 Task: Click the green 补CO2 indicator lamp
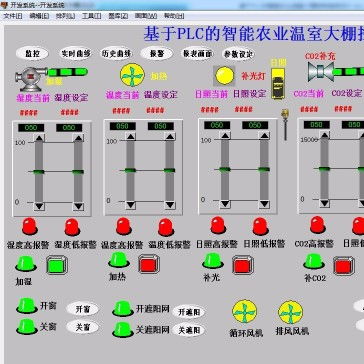314,261
